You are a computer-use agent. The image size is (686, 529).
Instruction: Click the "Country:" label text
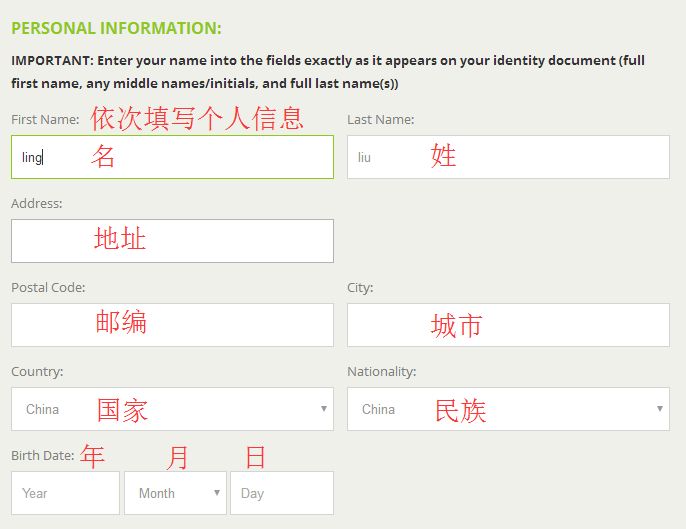pyautogui.click(x=37, y=371)
